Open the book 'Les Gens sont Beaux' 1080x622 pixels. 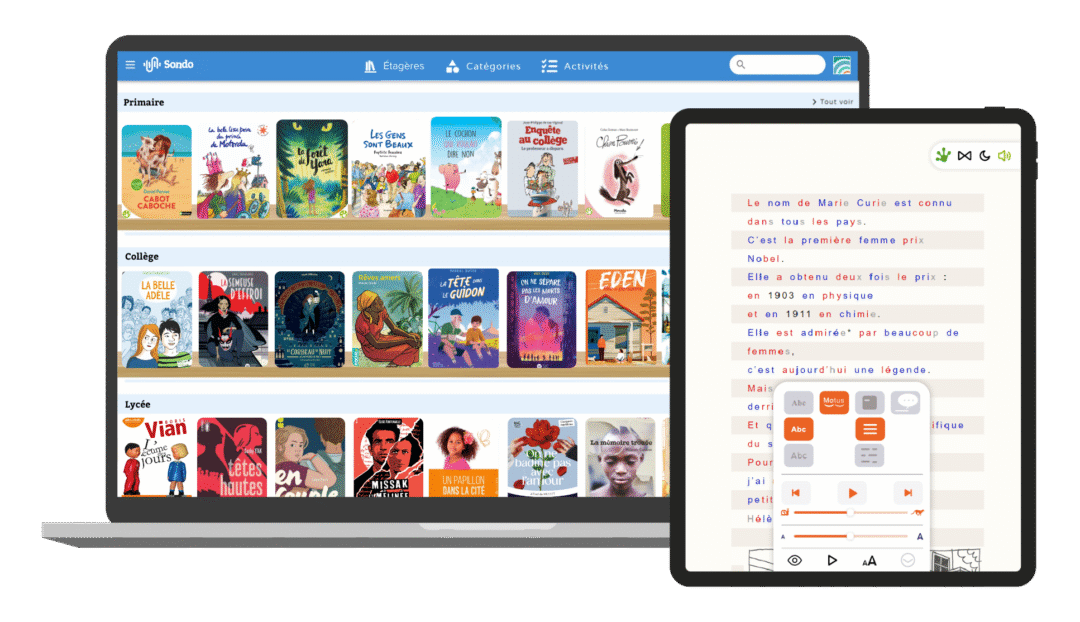tap(388, 170)
